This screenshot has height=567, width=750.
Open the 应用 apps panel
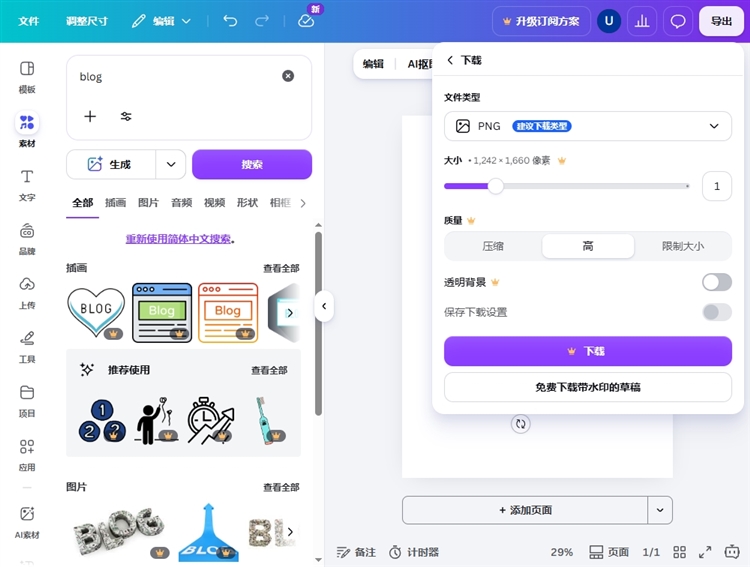[27, 455]
